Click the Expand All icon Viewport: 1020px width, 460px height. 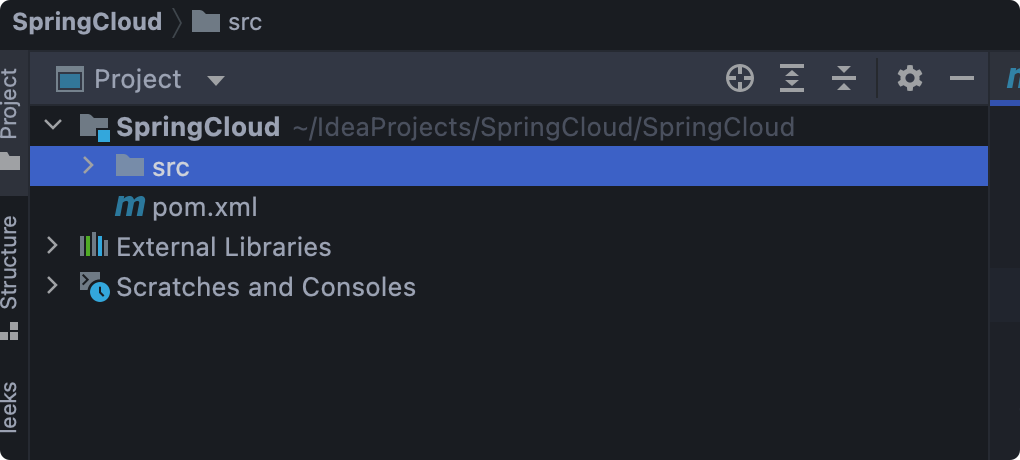[792, 78]
